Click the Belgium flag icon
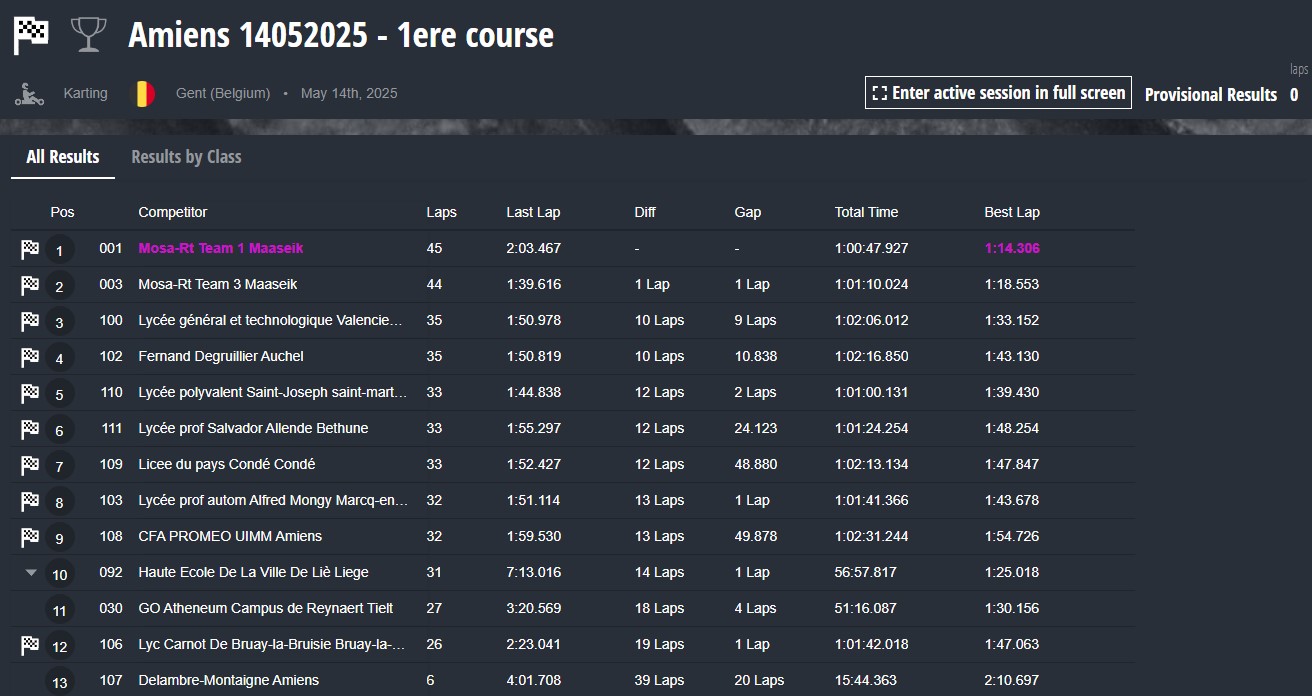The width and height of the screenshot is (1312, 696). click(145, 94)
